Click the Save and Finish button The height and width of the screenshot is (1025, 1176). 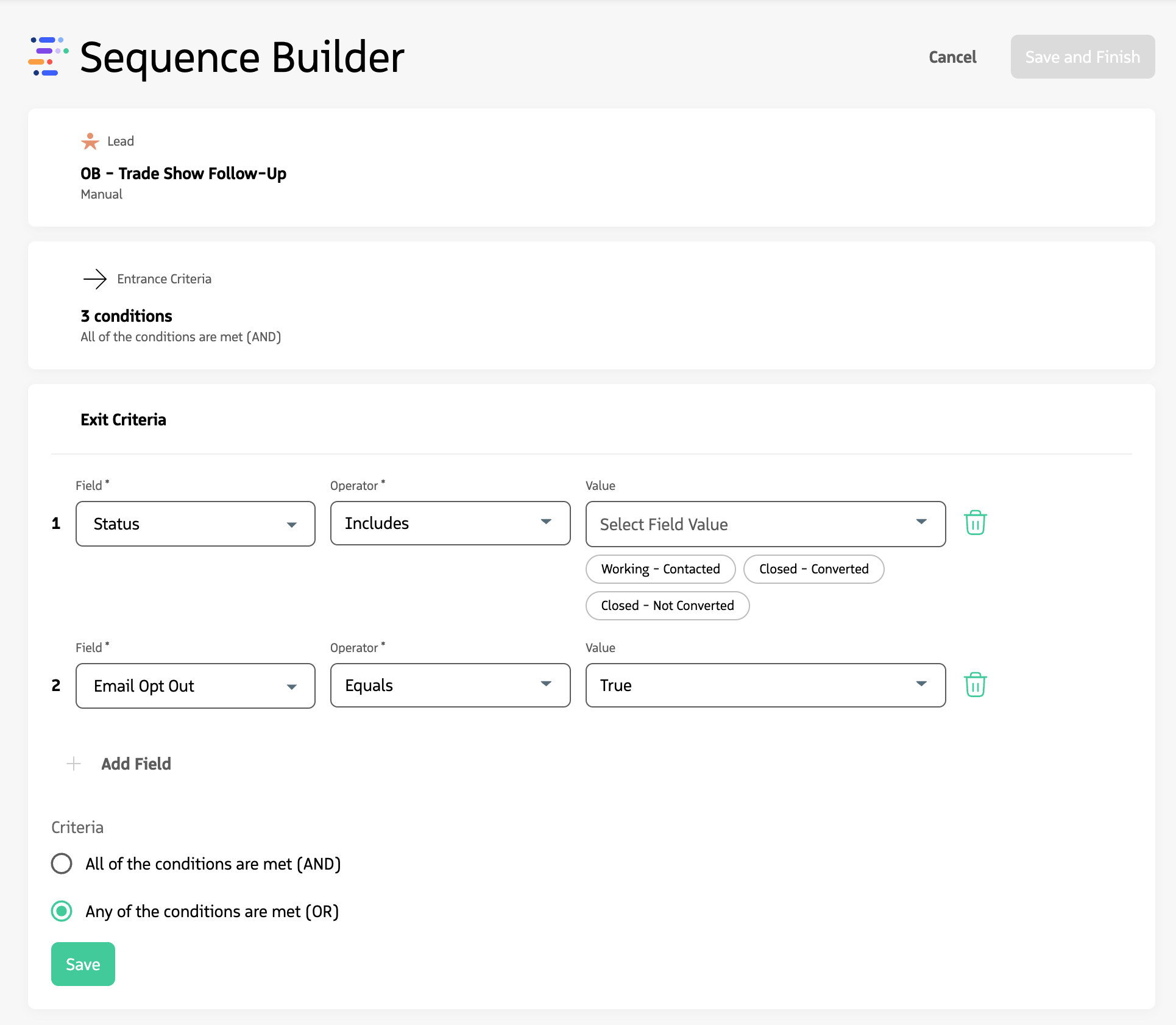(x=1083, y=57)
